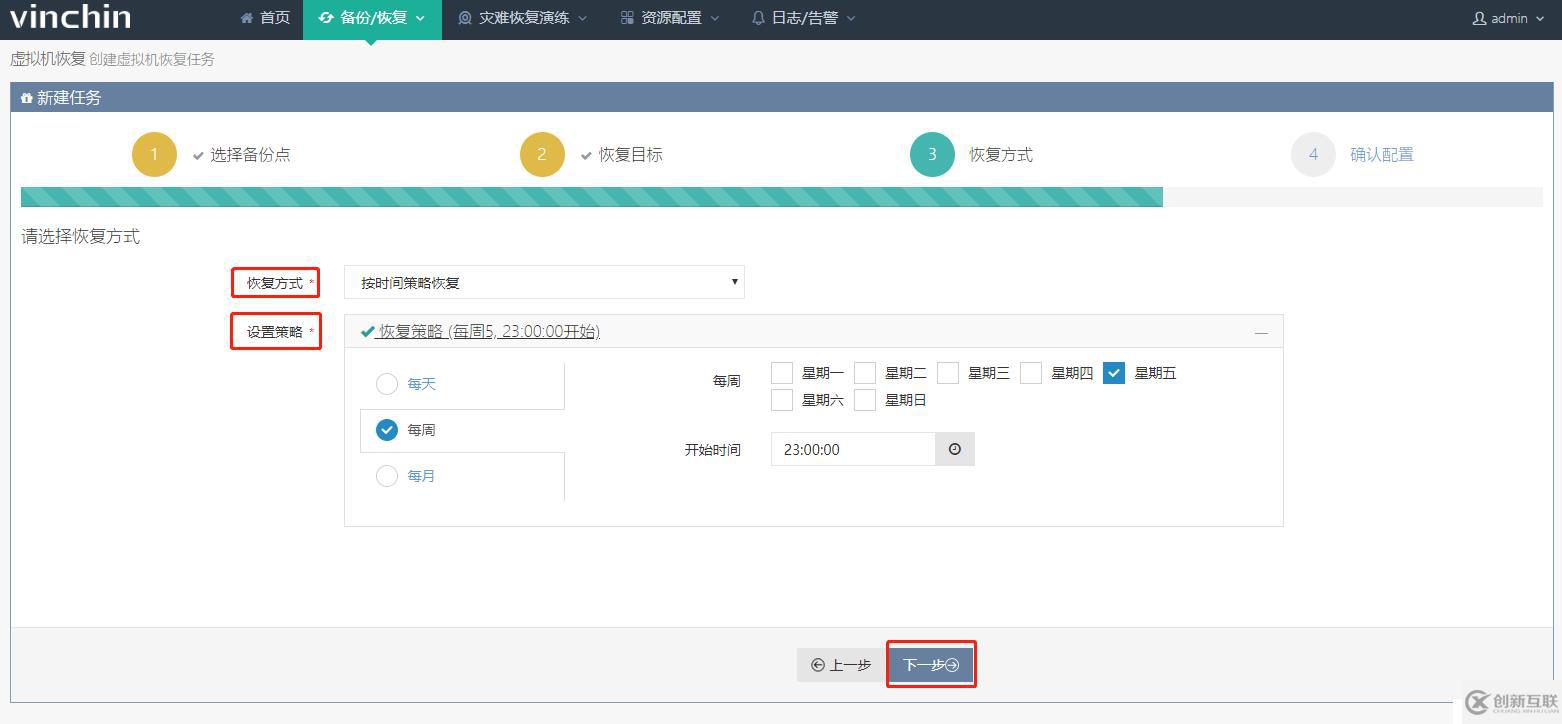Viewport: 1562px width, 724px height.
Task: Click the 上一步 button
Action: coord(841,663)
